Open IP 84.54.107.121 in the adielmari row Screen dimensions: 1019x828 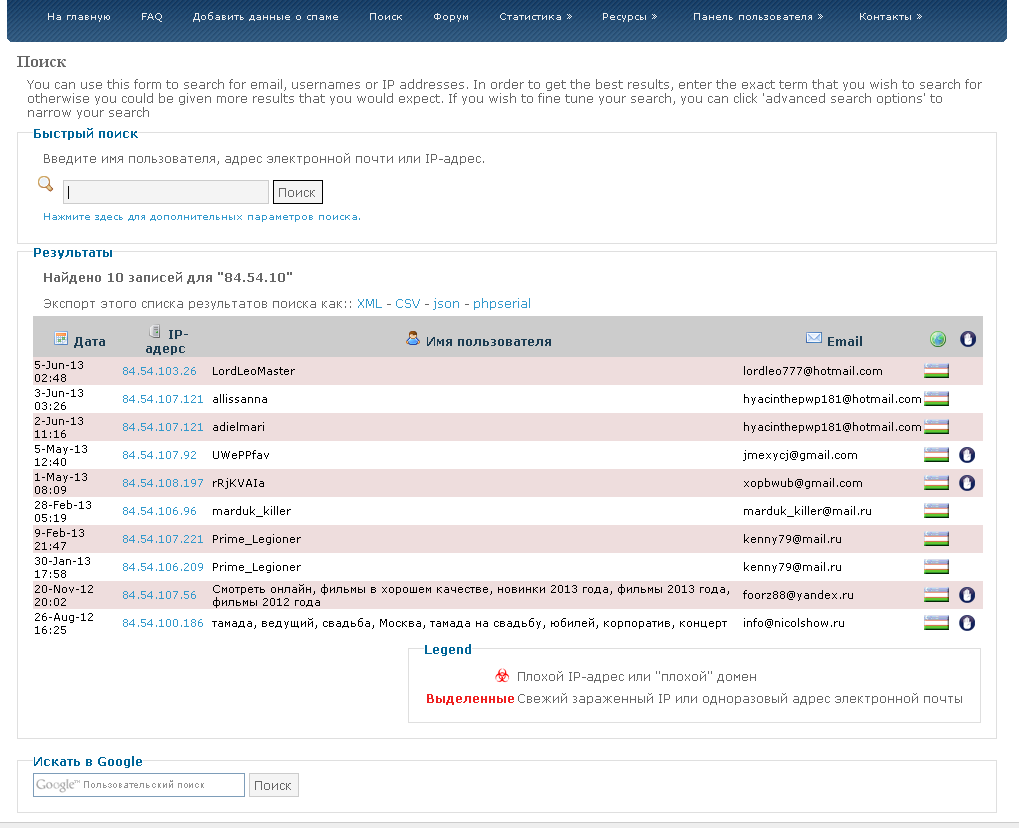click(162, 427)
